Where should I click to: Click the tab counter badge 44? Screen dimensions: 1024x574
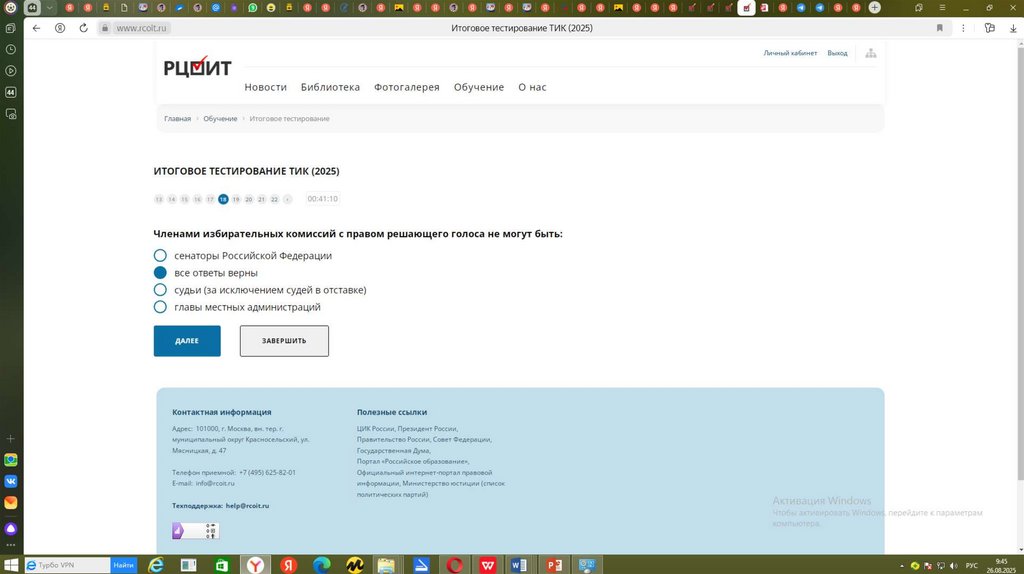[31, 8]
